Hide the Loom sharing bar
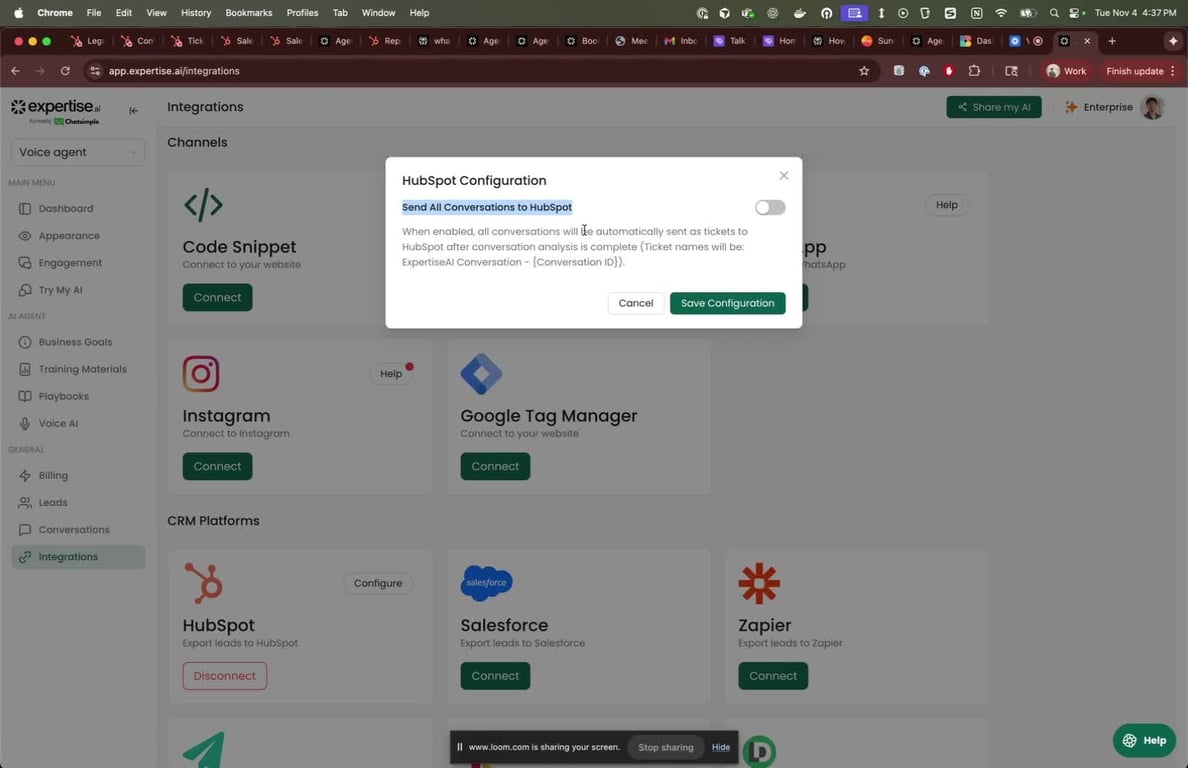Image resolution: width=1188 pixels, height=768 pixels. [721, 748]
